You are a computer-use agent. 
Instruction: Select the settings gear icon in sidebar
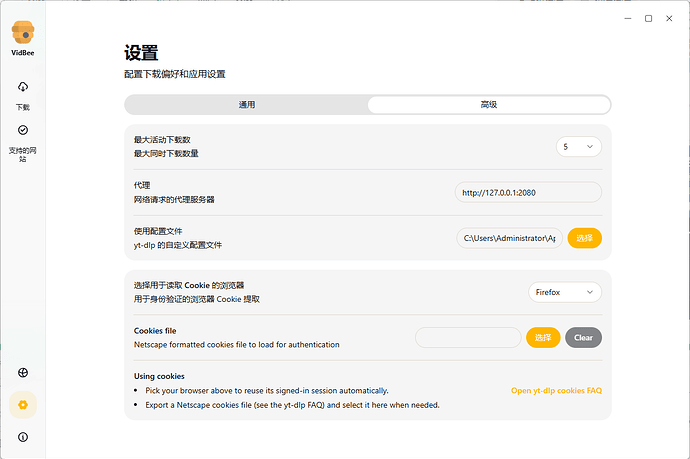coord(23,404)
